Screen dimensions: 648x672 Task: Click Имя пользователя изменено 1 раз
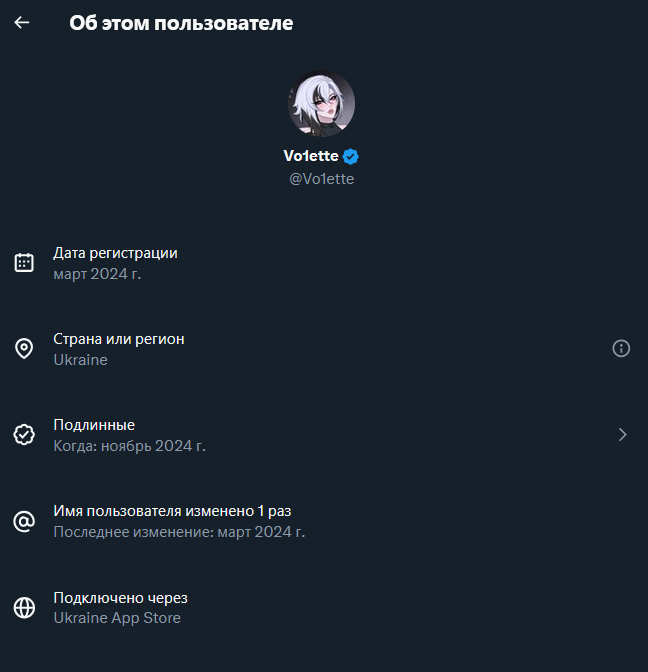(x=172, y=511)
